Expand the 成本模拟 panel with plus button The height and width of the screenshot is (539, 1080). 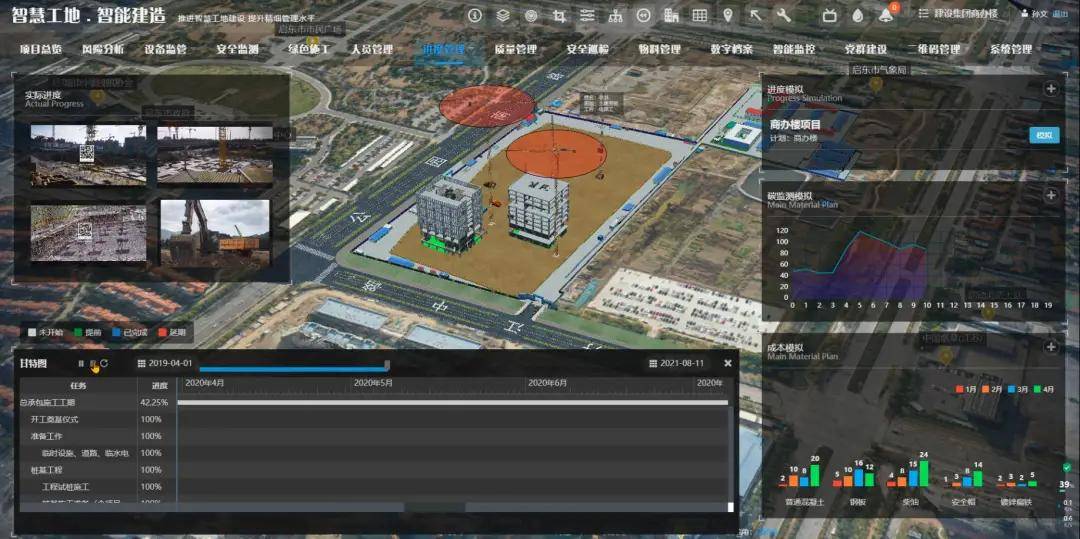pyautogui.click(x=1051, y=347)
